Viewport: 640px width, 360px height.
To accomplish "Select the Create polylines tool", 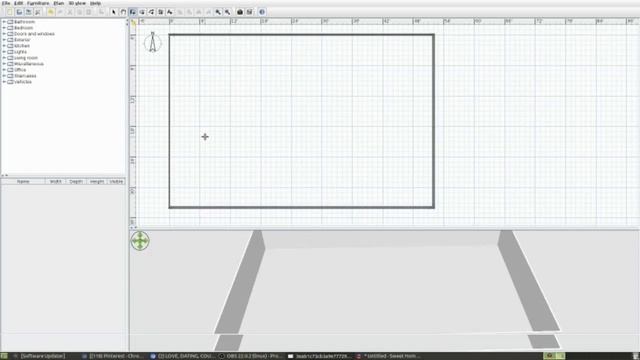I will click(151, 12).
